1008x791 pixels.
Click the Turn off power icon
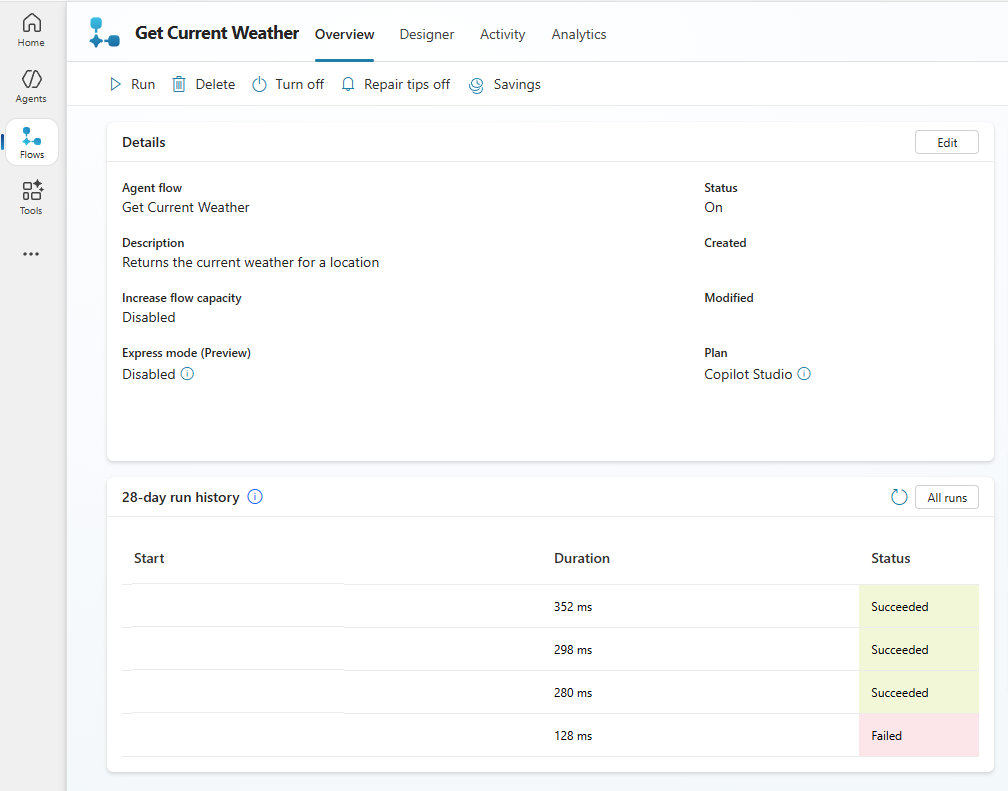coord(259,84)
